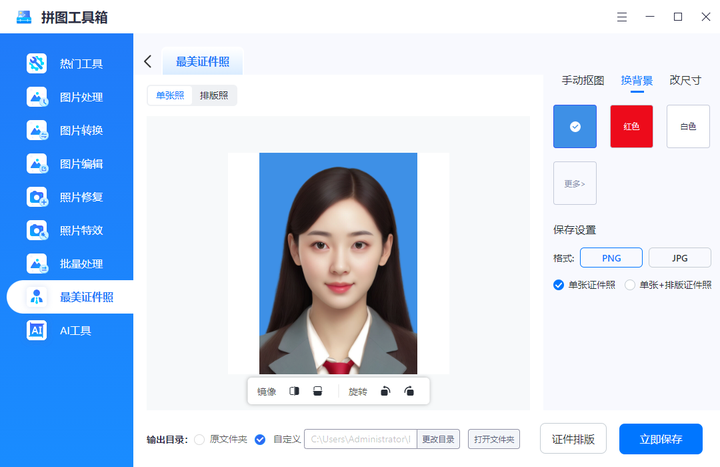This screenshot has height=467, width=720.
Task: Click the 镜像 label in toolbar
Action: coord(266,392)
